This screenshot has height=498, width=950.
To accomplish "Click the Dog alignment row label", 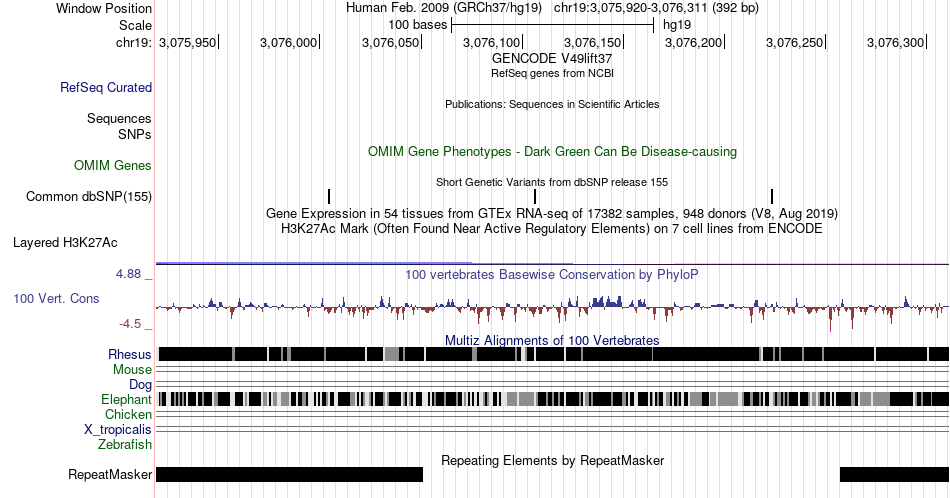I will point(141,385).
